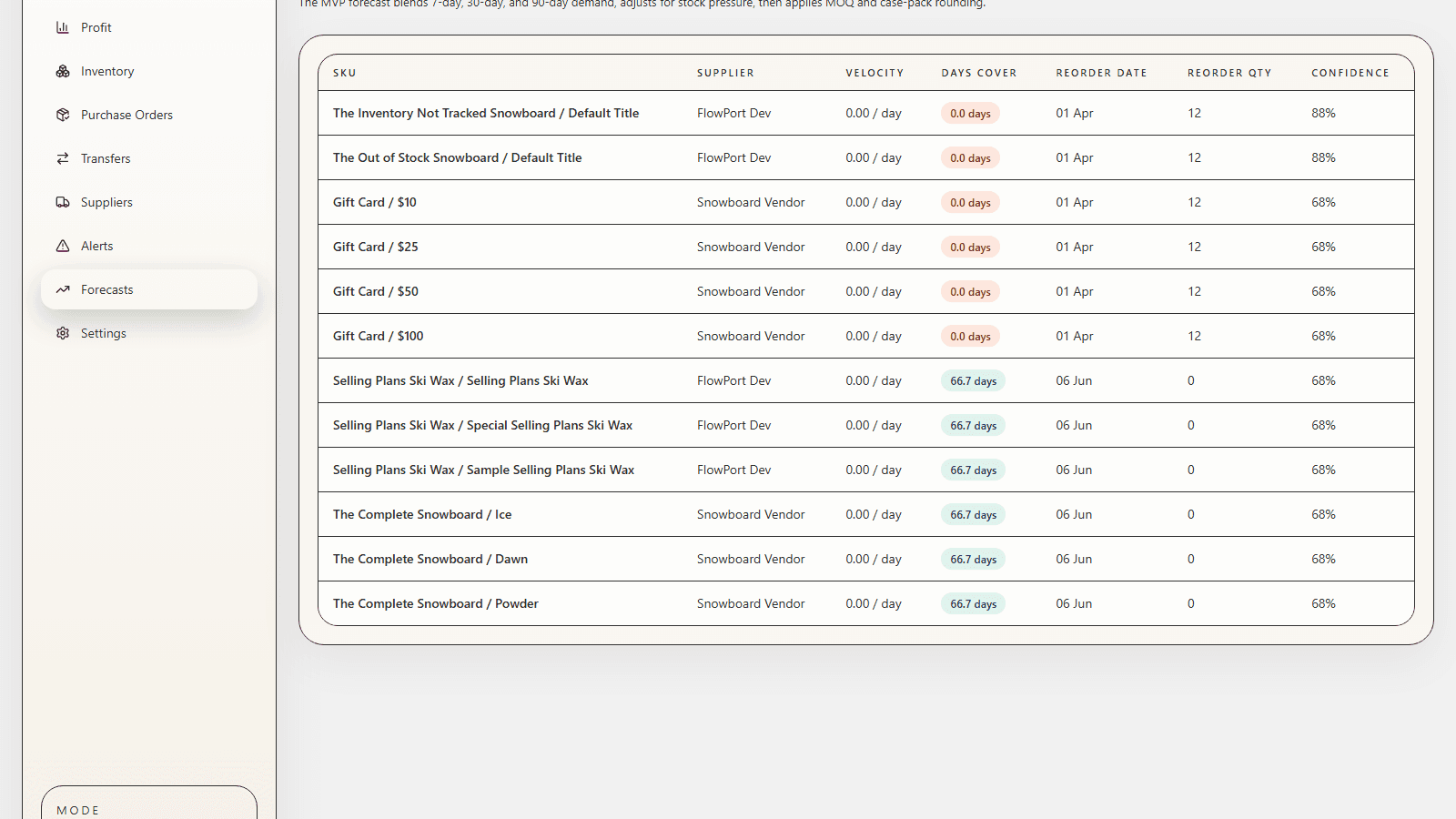Select The Complete Snowboard / Dawn SKU

coord(430,559)
